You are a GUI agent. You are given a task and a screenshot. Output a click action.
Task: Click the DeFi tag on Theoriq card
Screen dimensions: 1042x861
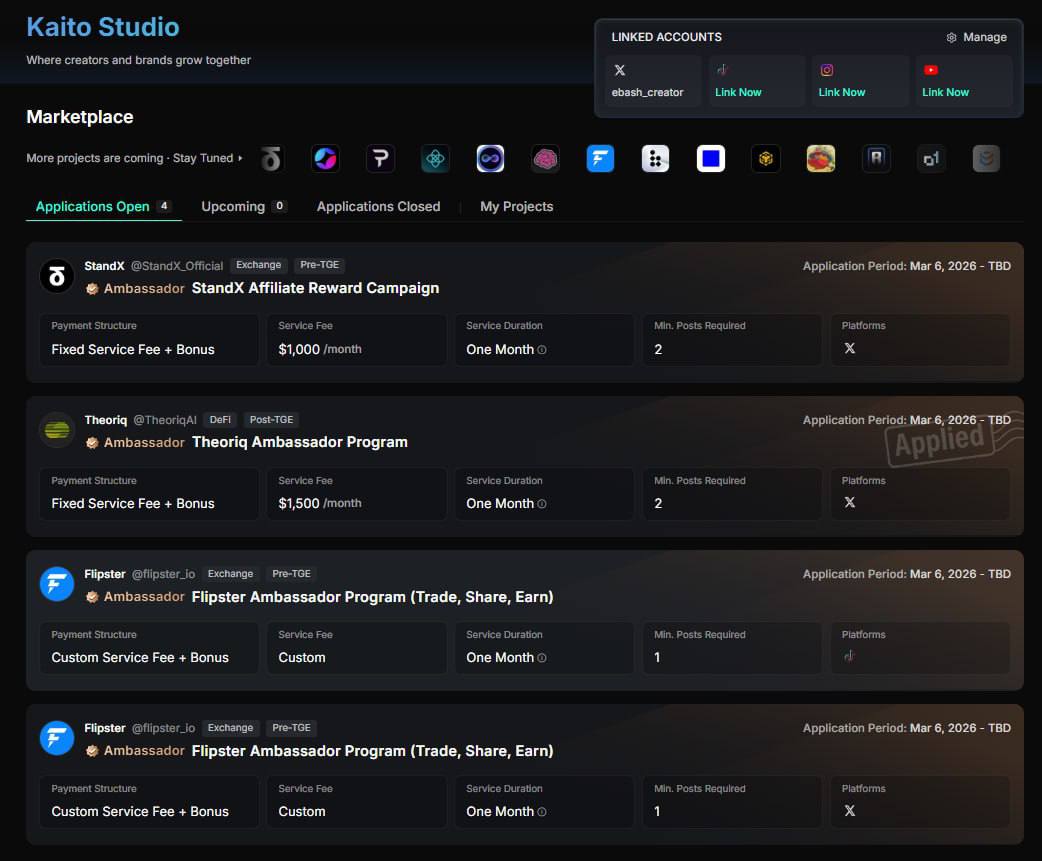pos(221,420)
